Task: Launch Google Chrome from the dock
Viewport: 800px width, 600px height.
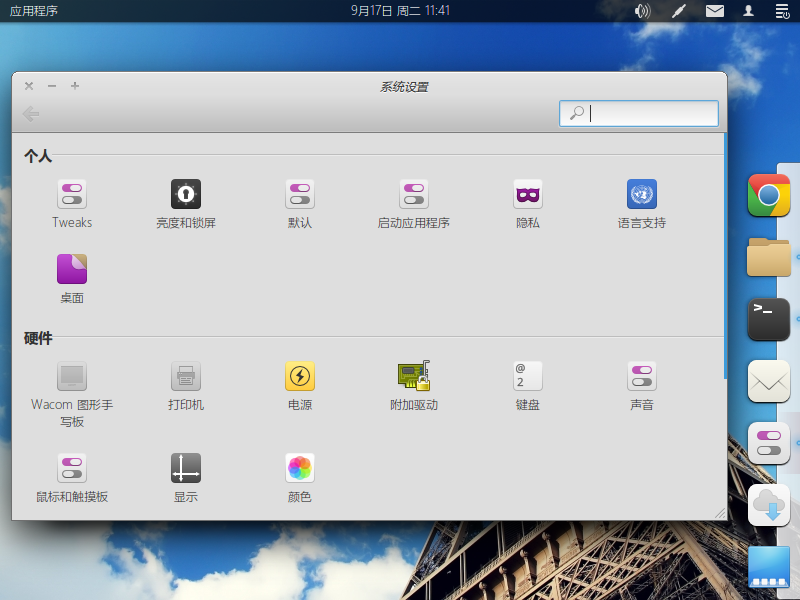Action: coord(769,195)
